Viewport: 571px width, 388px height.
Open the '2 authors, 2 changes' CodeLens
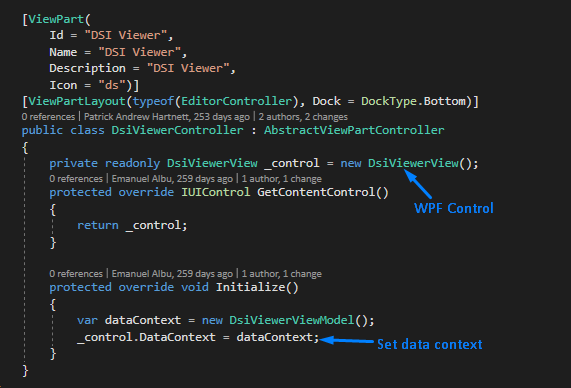(303, 117)
